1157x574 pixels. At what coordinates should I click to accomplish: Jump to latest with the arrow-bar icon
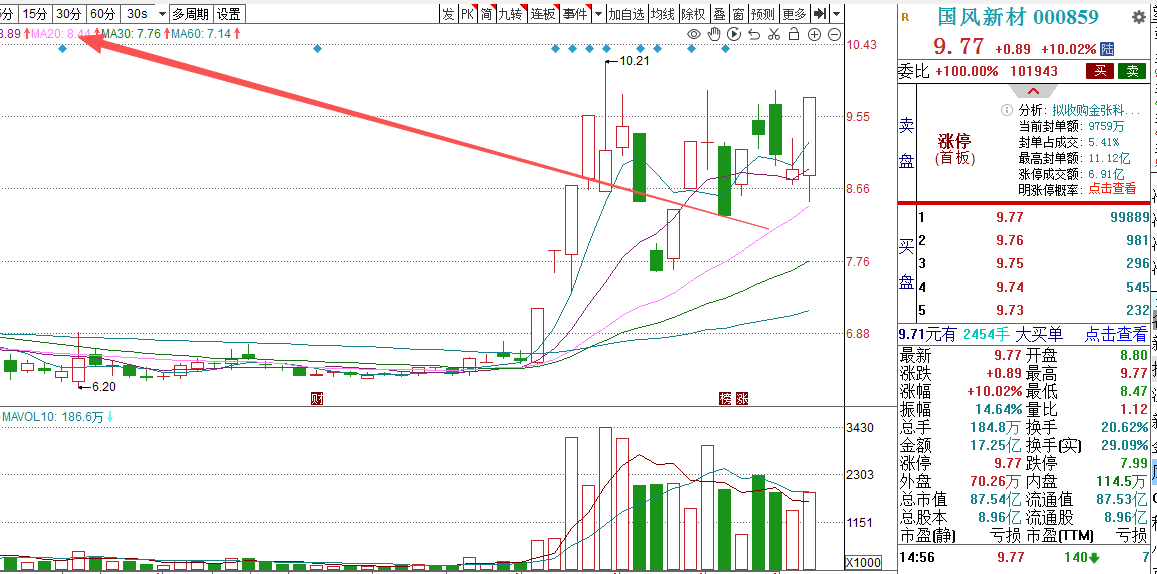coord(819,14)
